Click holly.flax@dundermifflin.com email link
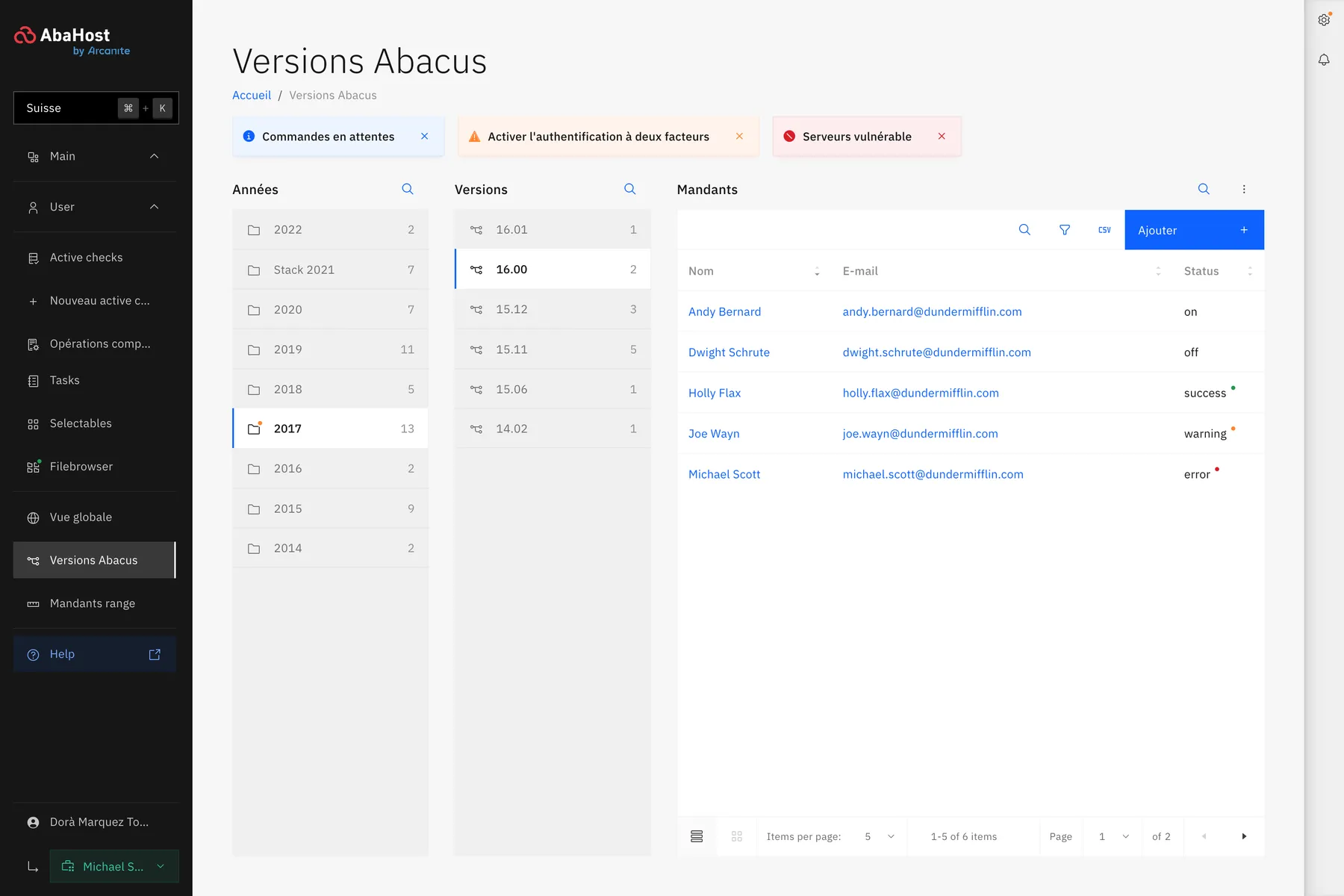 tap(921, 393)
